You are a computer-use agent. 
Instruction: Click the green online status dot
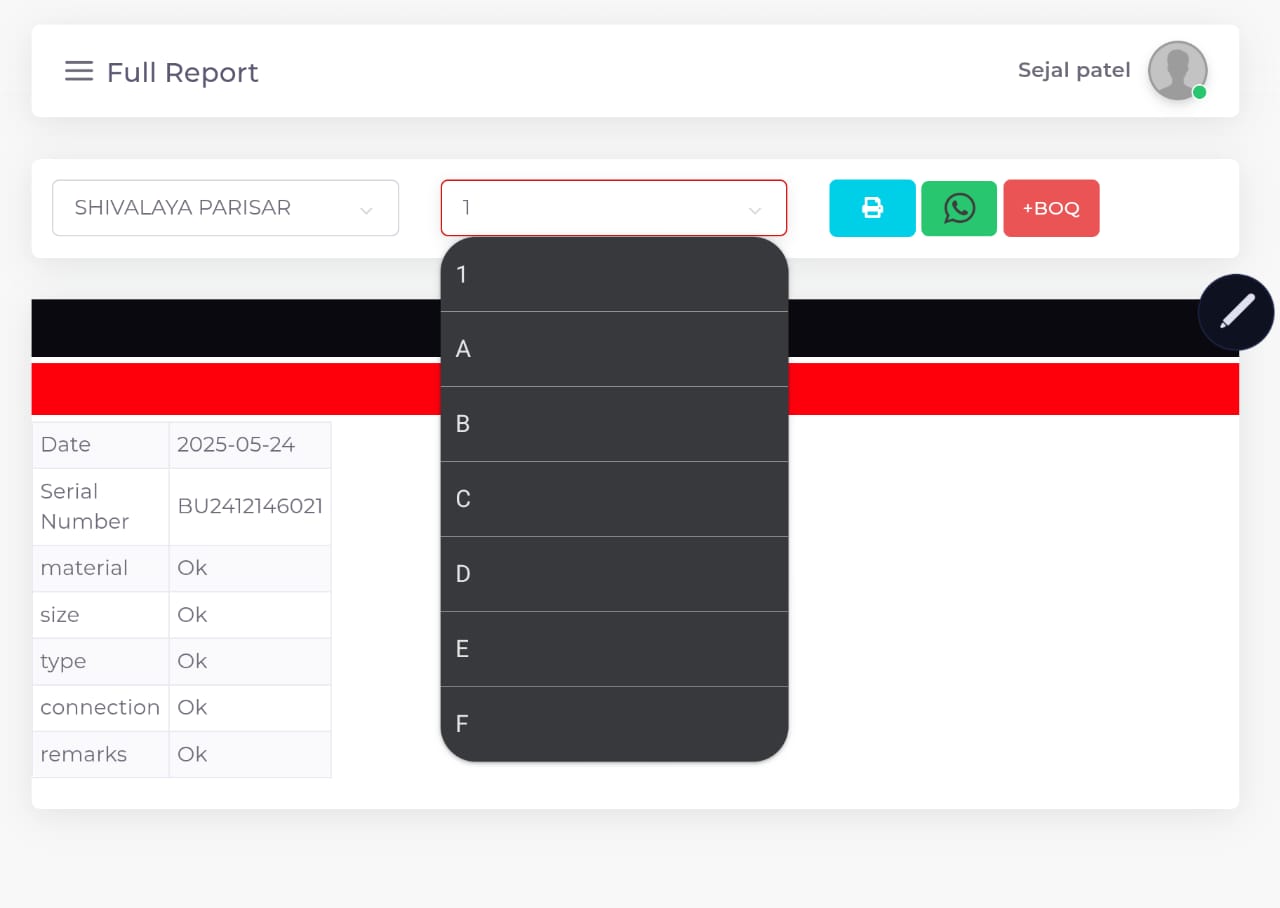tap(1199, 92)
